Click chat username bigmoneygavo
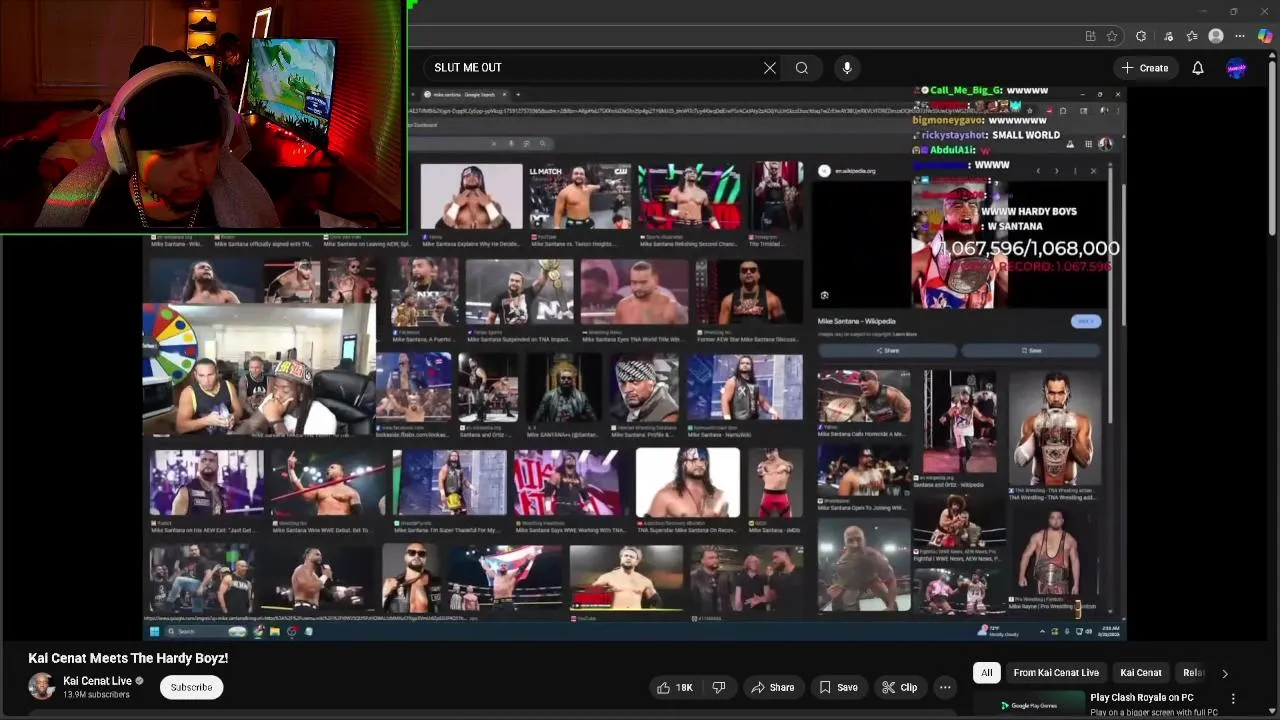The image size is (1280, 720). pos(948,120)
